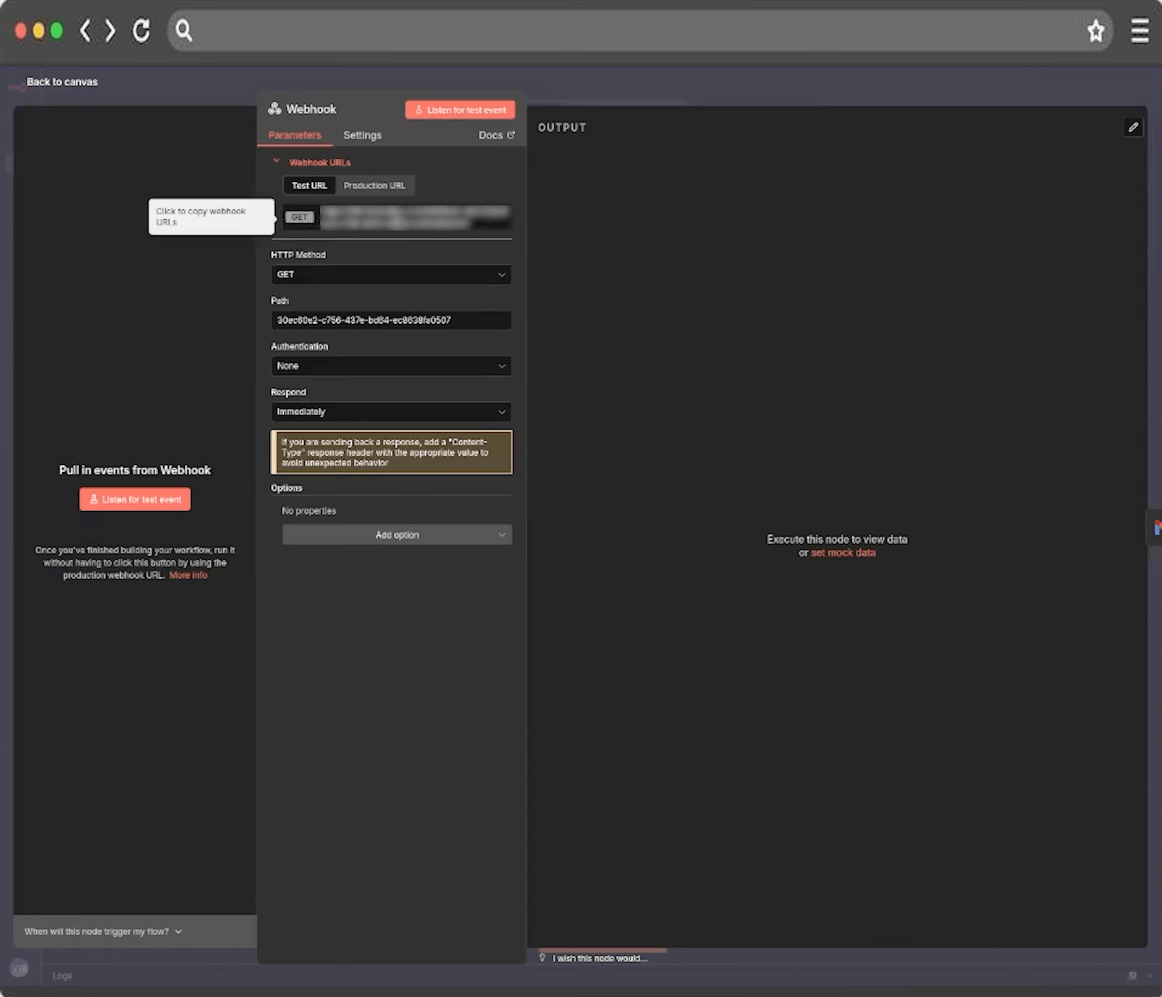Open the Docs link

pos(496,135)
